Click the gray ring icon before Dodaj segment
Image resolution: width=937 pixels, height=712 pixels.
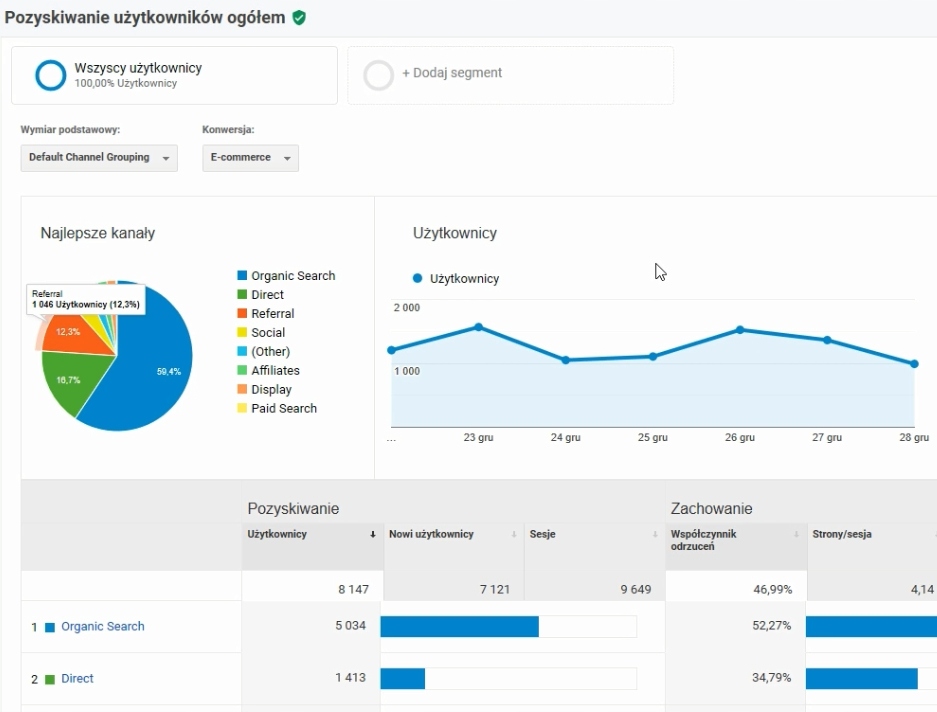379,75
